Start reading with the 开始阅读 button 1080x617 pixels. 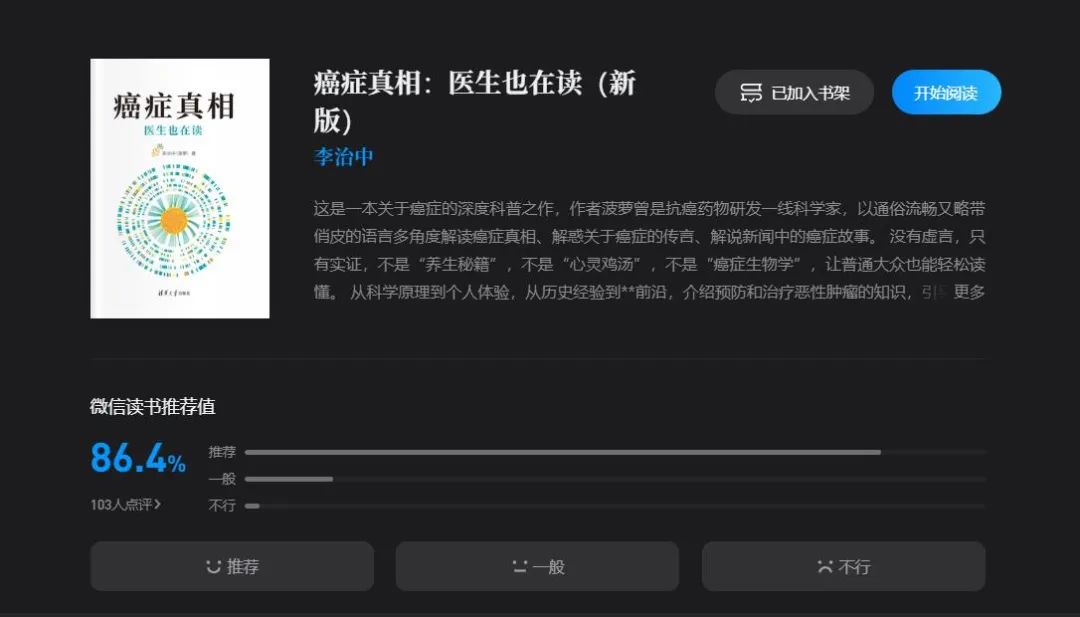tap(946, 92)
